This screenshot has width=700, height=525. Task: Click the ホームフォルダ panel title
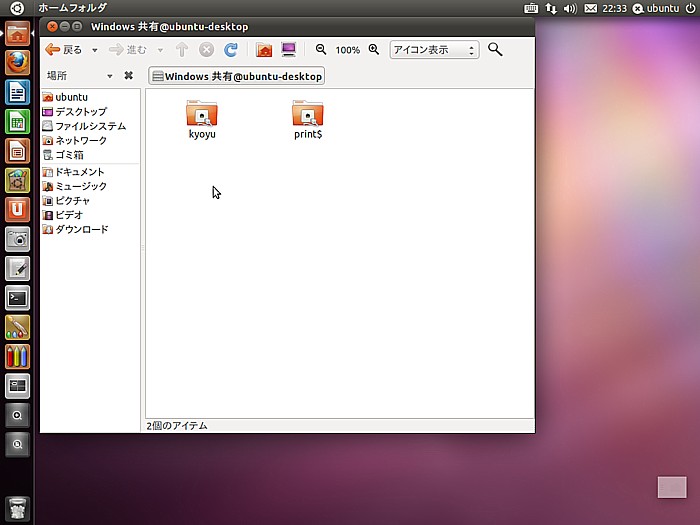tap(72, 8)
